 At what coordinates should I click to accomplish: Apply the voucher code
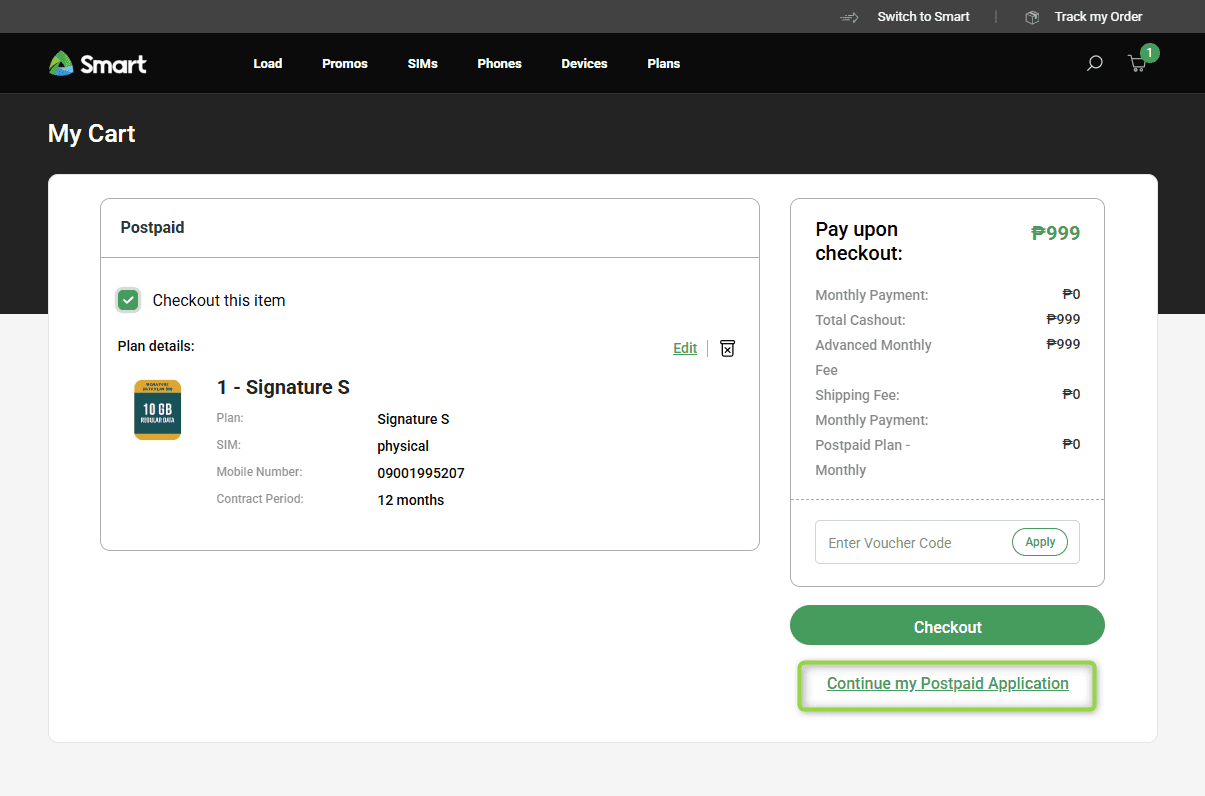coord(1040,542)
